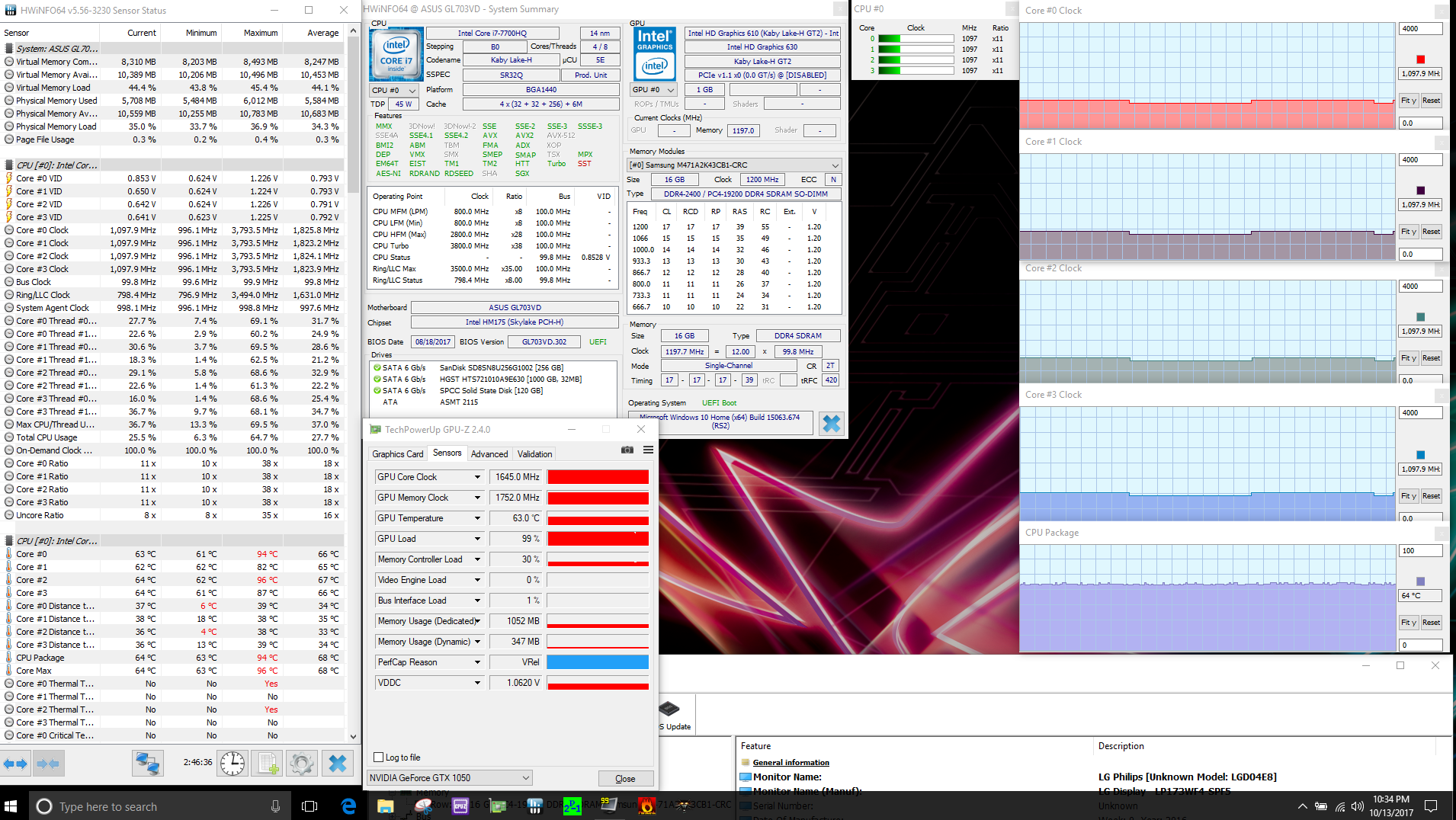
Task: Open Task View on the taskbar
Action: pyautogui.click(x=309, y=806)
